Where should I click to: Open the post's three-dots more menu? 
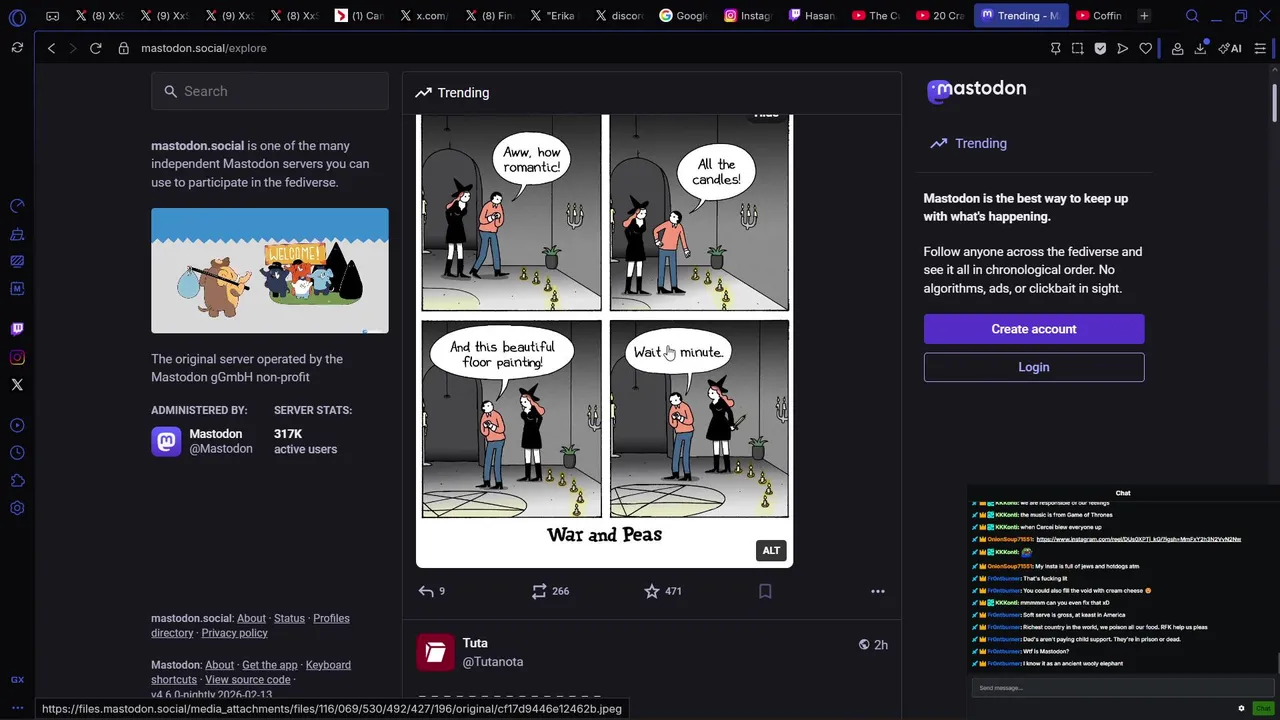pos(878,591)
